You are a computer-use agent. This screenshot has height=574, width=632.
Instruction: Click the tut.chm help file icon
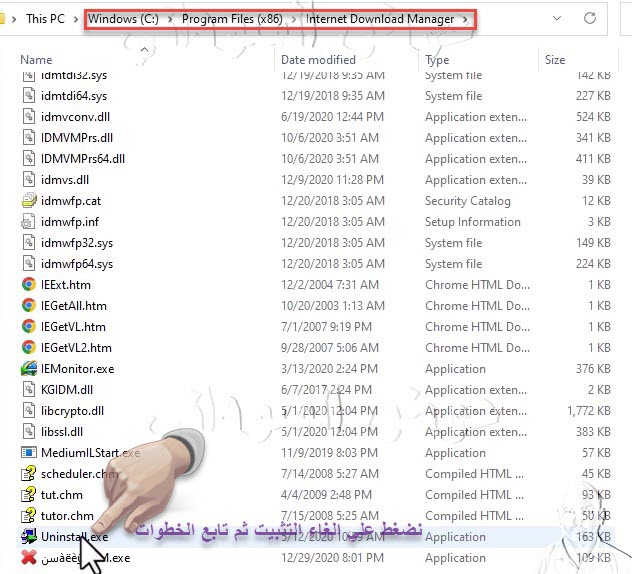coord(29,495)
